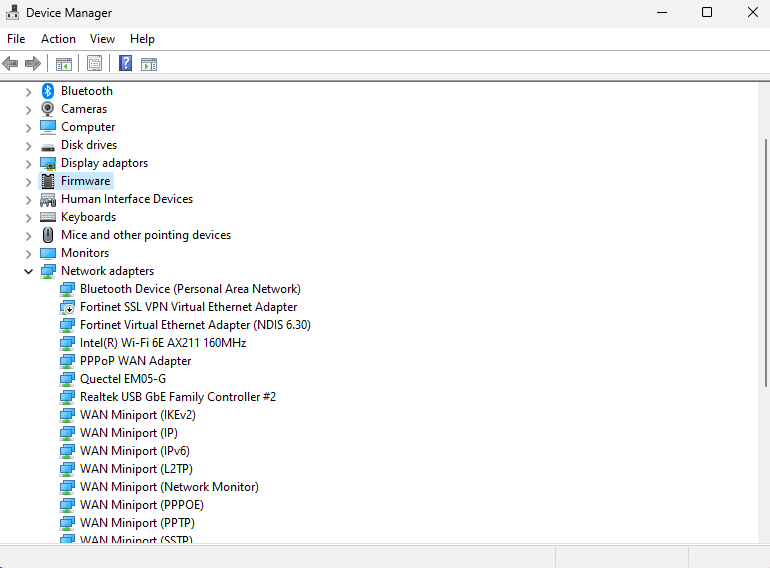Select the Mice and other pointing devices label
Viewport: 770px width, 568px height.
pyautogui.click(x=146, y=235)
